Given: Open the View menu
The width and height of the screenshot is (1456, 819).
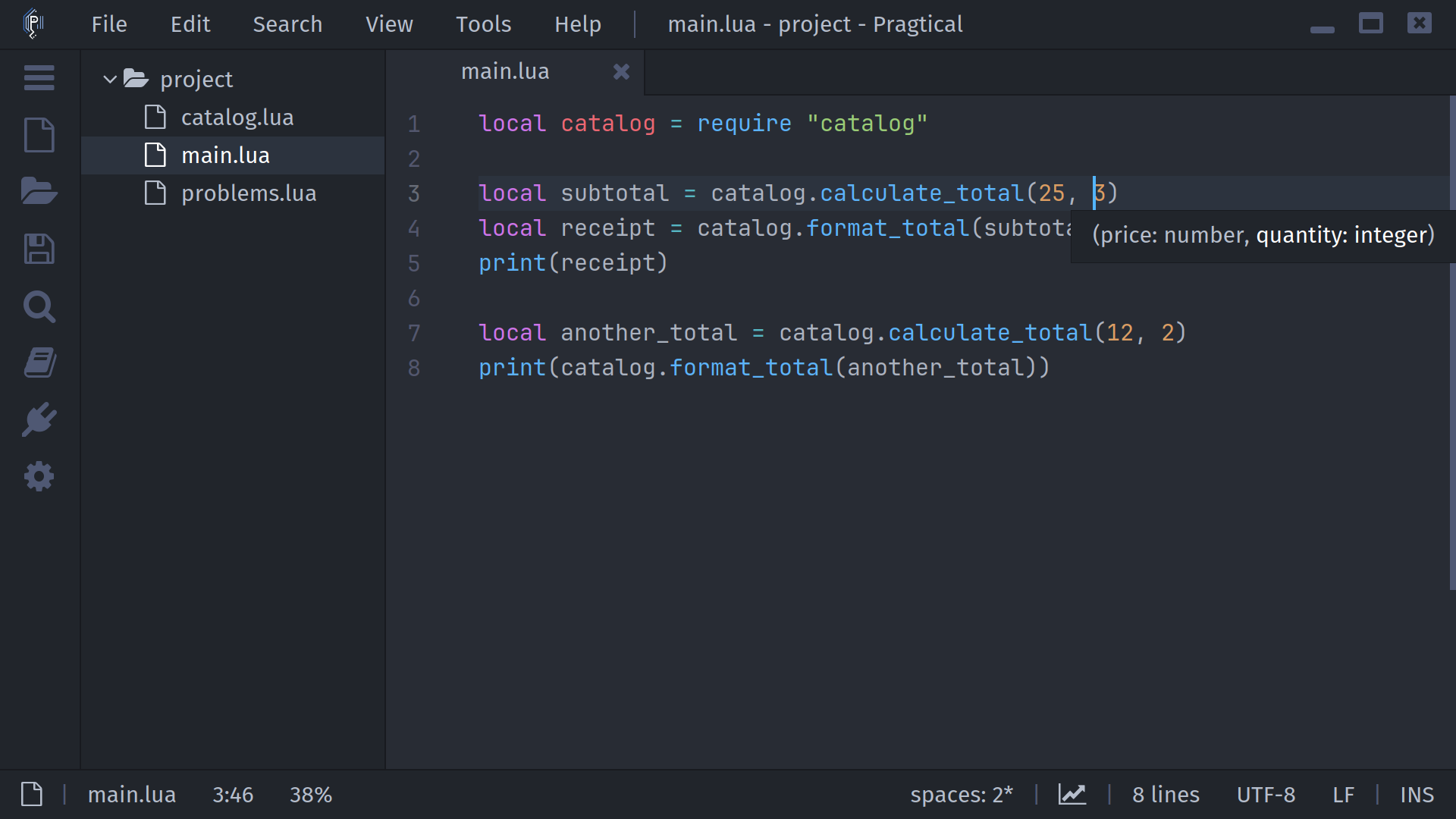Looking at the screenshot, I should 389,24.
